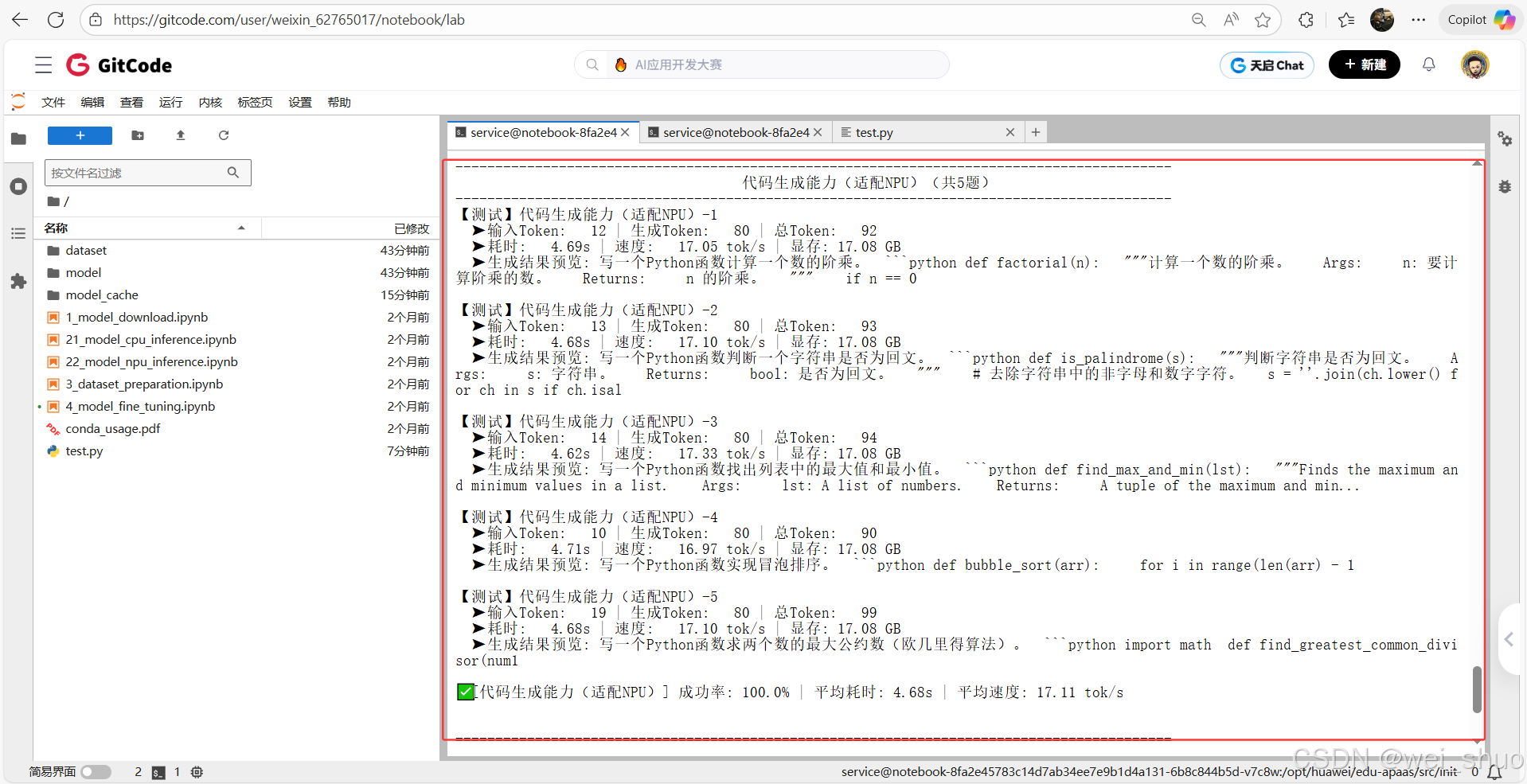Image resolution: width=1527 pixels, height=784 pixels.
Task: Click terminal count icon in status bar
Action: (158, 772)
